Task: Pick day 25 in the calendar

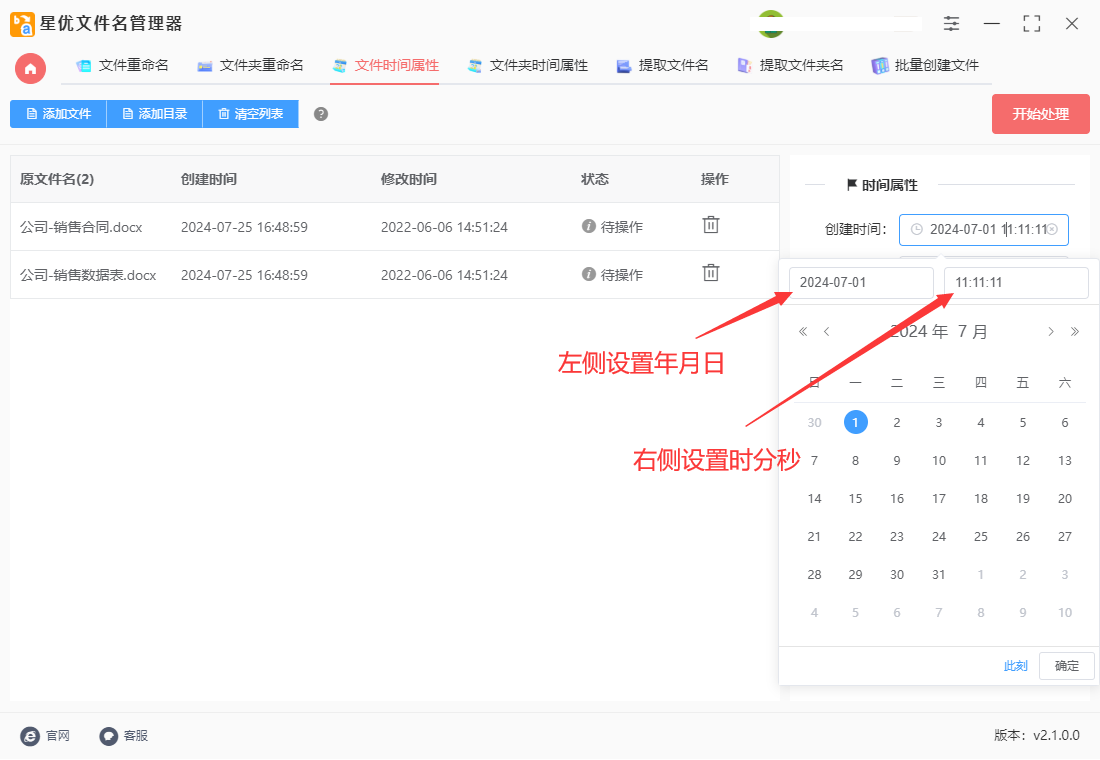Action: point(981,537)
